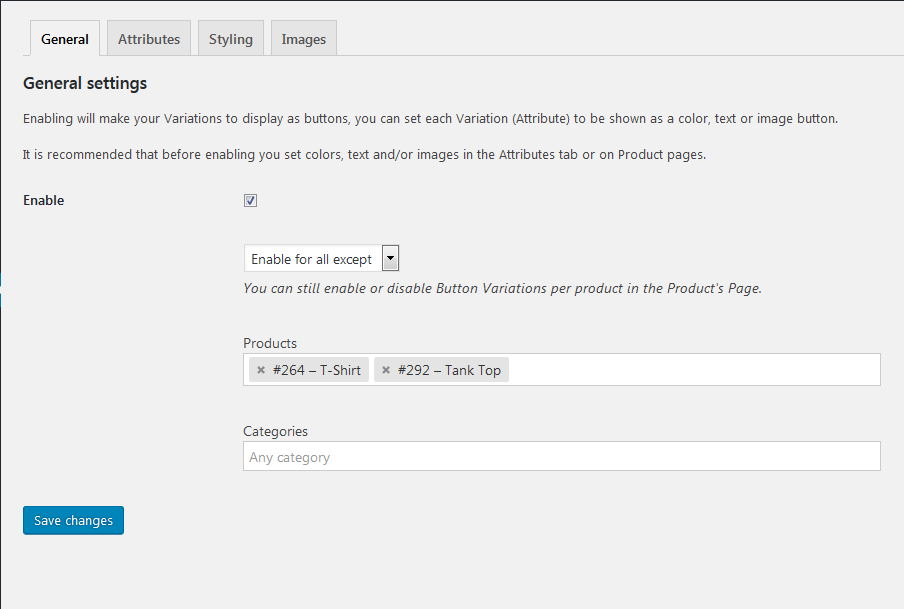This screenshot has width=904, height=609.
Task: Click the Any category input field
Action: [x=562, y=456]
